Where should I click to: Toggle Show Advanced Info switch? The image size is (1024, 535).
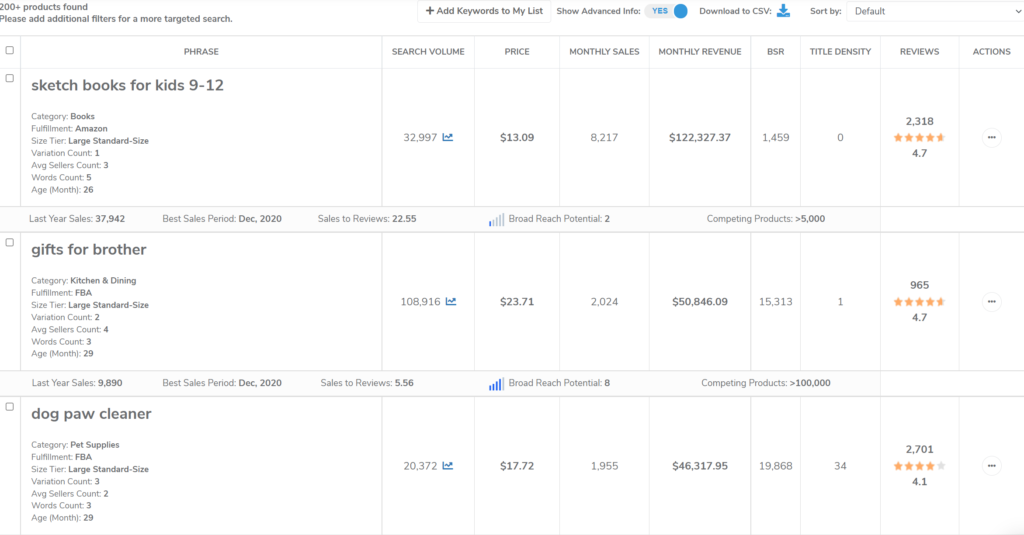(667, 11)
